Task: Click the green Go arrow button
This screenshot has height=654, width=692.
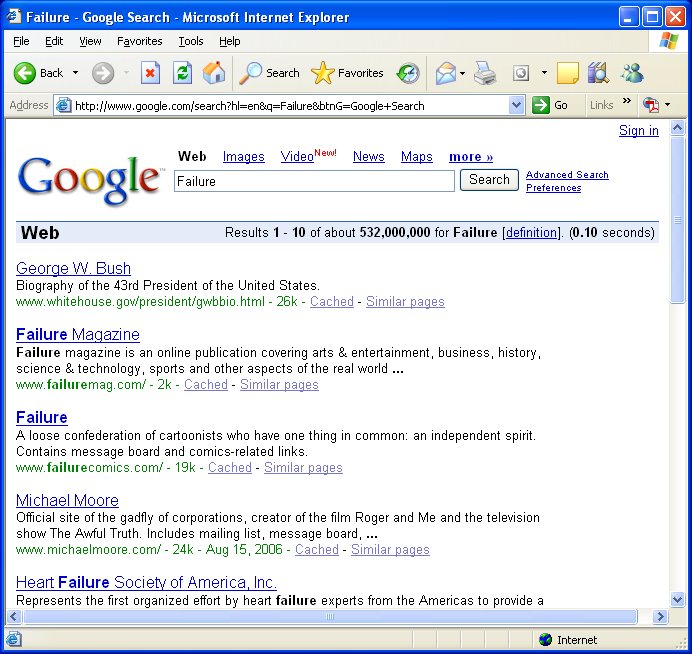Action: tap(541, 105)
